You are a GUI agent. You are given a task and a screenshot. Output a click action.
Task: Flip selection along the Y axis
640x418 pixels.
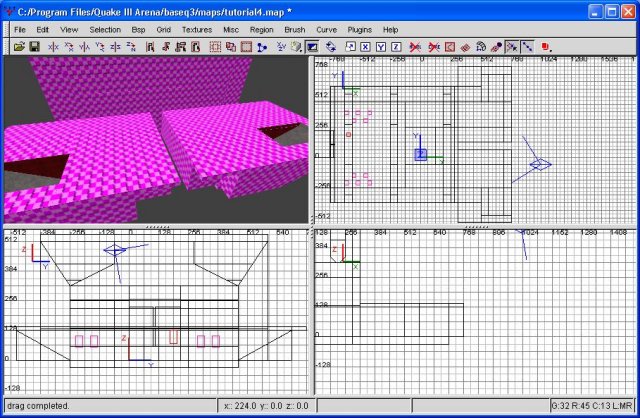(x=84, y=47)
